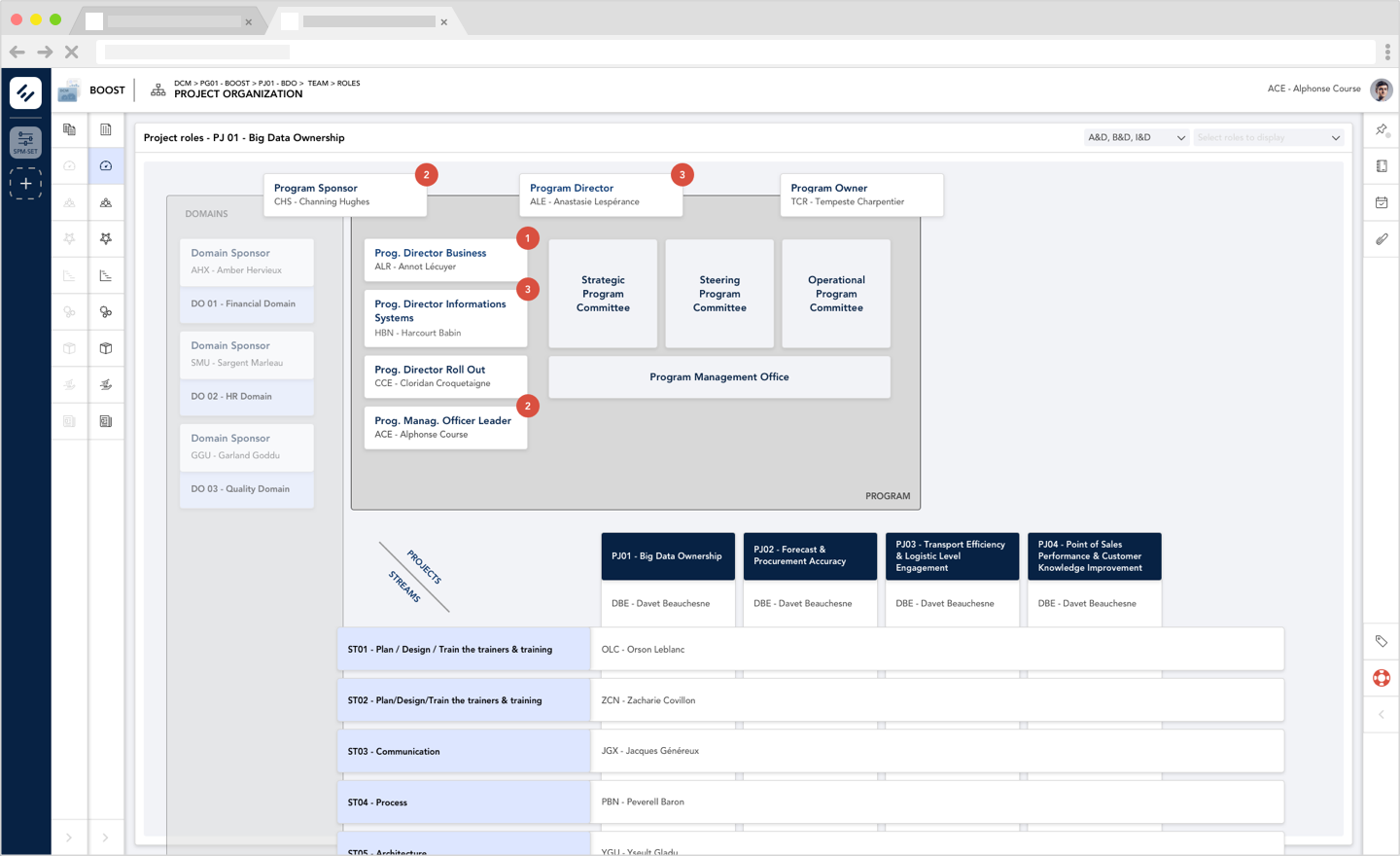
Task: Open the star network diagram tool icon
Action: click(x=105, y=238)
